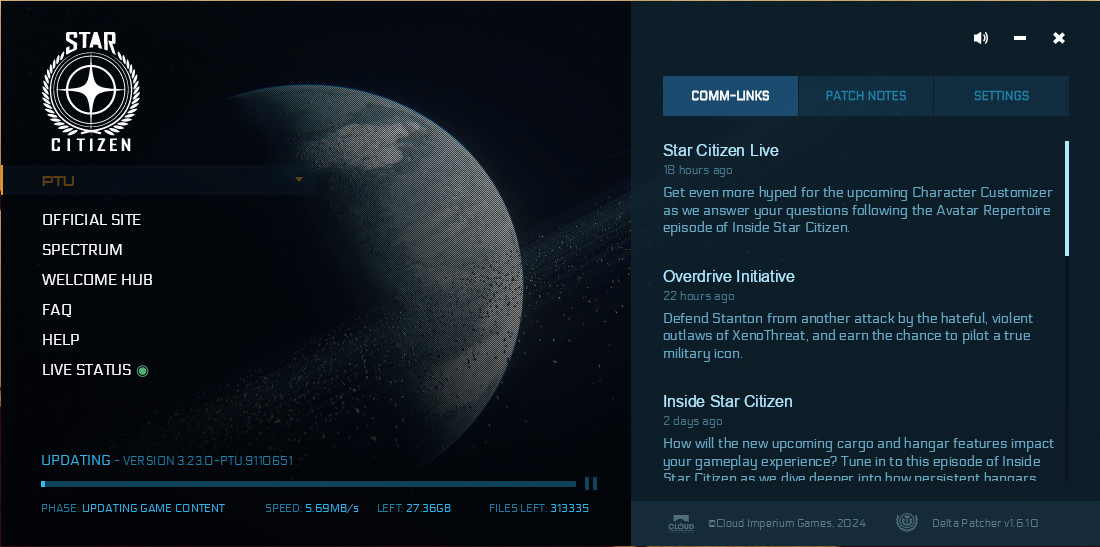Open the Spectrum link

pos(82,250)
